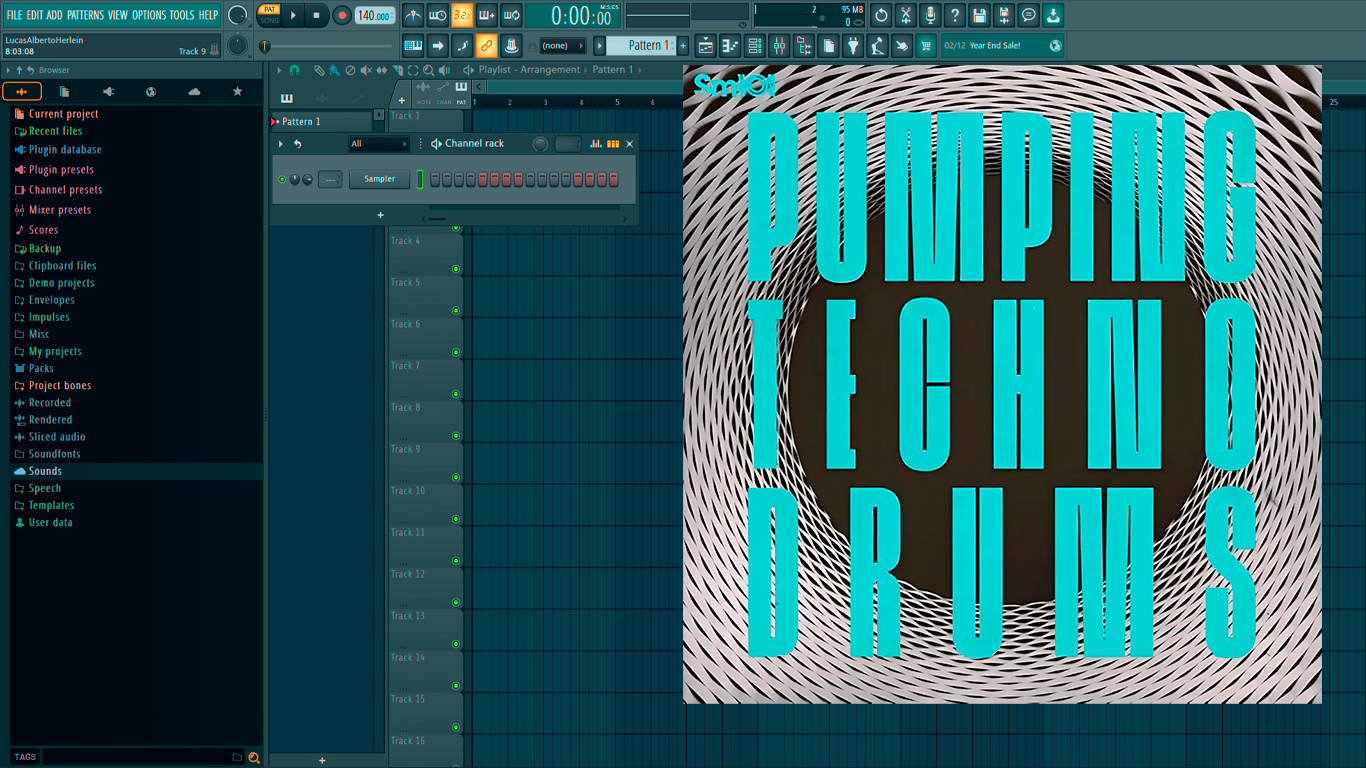Open browser cloud tab

[194, 92]
